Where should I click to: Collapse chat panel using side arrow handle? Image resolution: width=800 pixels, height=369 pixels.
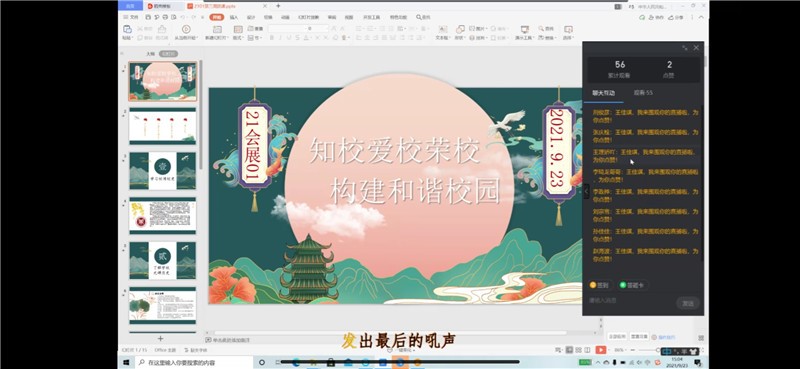pyautogui.click(x=586, y=191)
